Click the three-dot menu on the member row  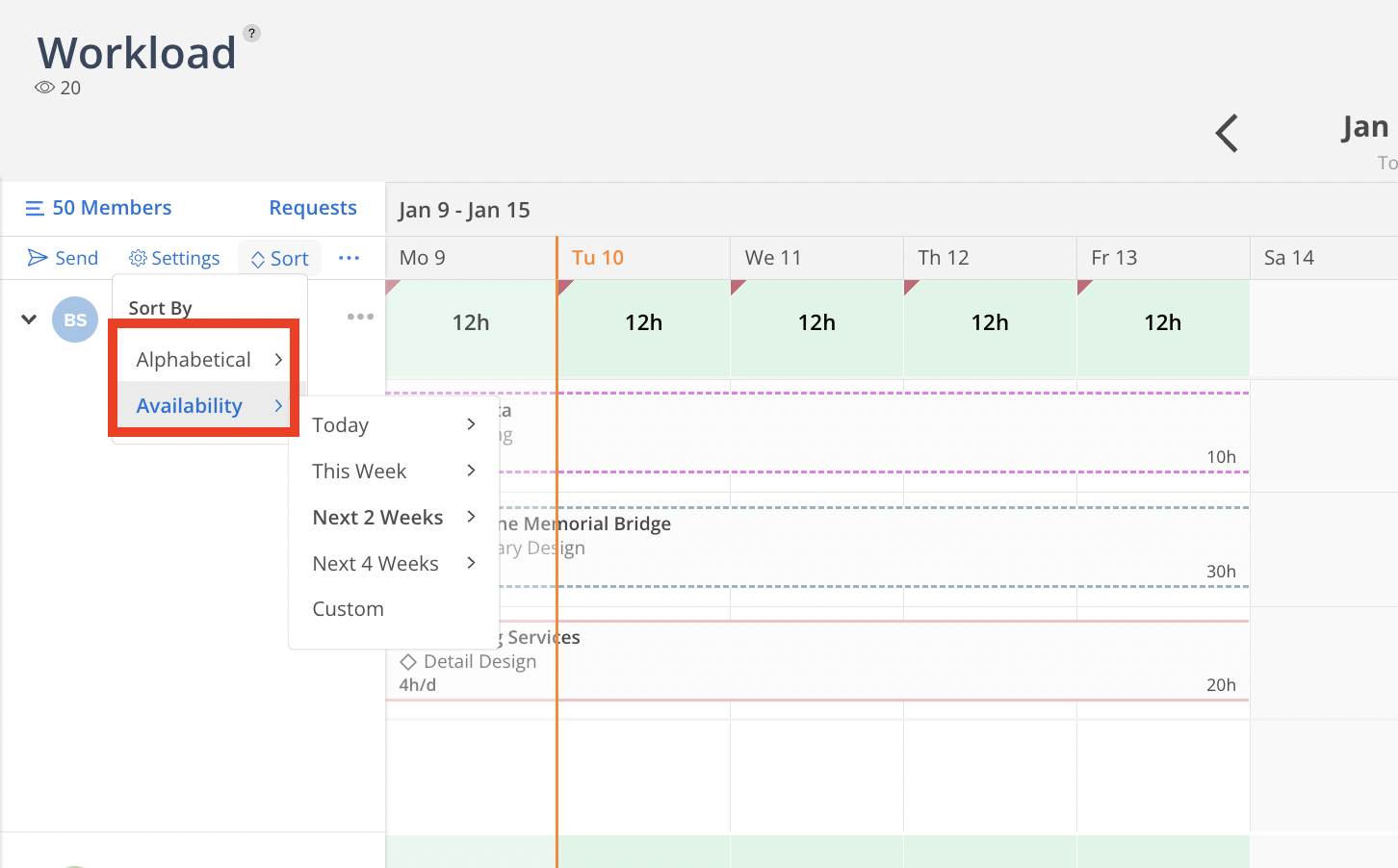tap(360, 316)
